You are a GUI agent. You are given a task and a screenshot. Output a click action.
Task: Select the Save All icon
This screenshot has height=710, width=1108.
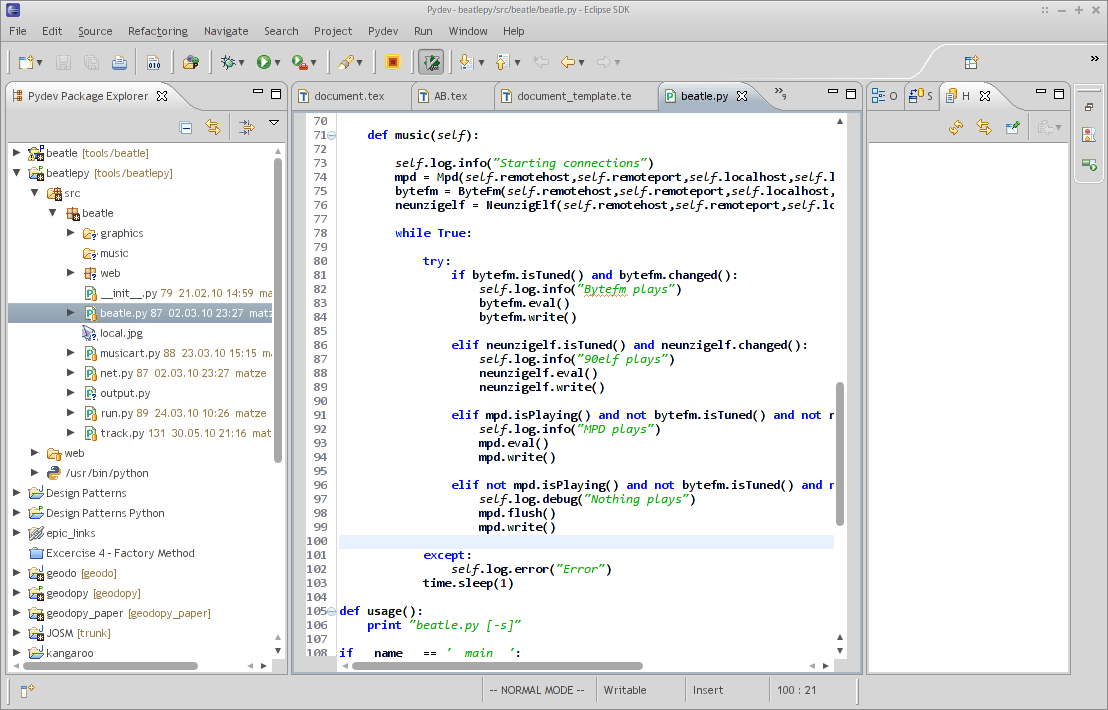(x=91, y=61)
